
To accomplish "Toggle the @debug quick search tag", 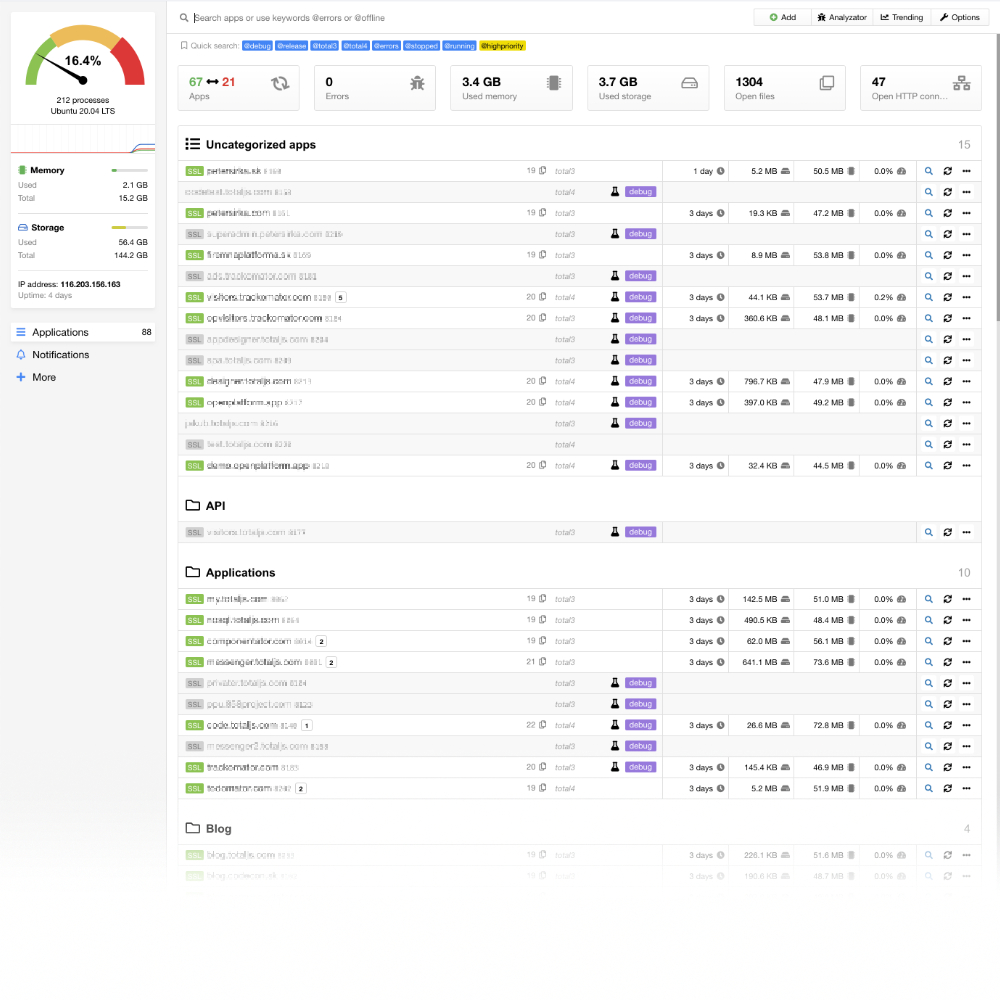I will (x=257, y=46).
